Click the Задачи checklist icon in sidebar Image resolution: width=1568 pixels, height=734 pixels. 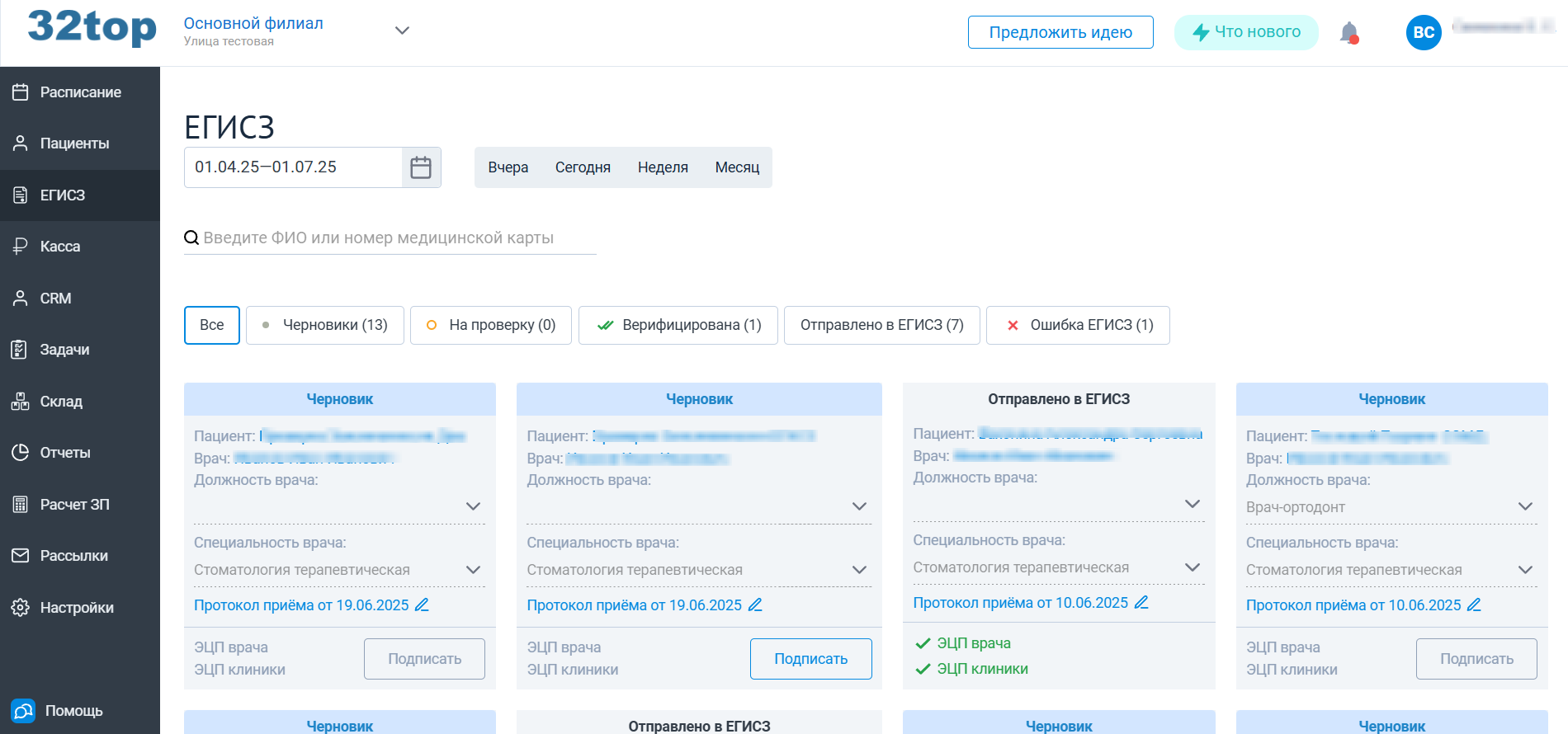pyautogui.click(x=21, y=350)
